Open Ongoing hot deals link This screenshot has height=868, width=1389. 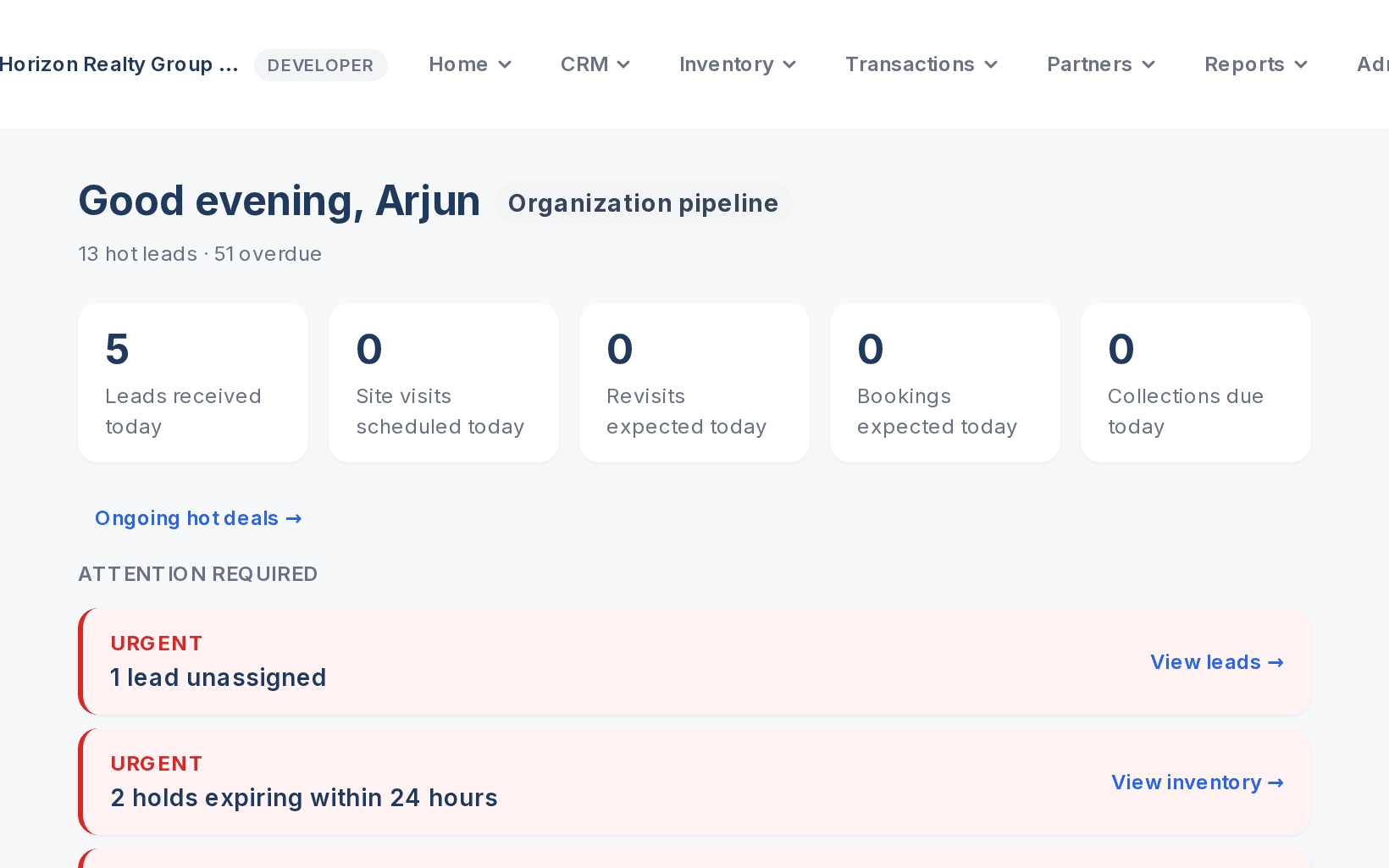198,518
